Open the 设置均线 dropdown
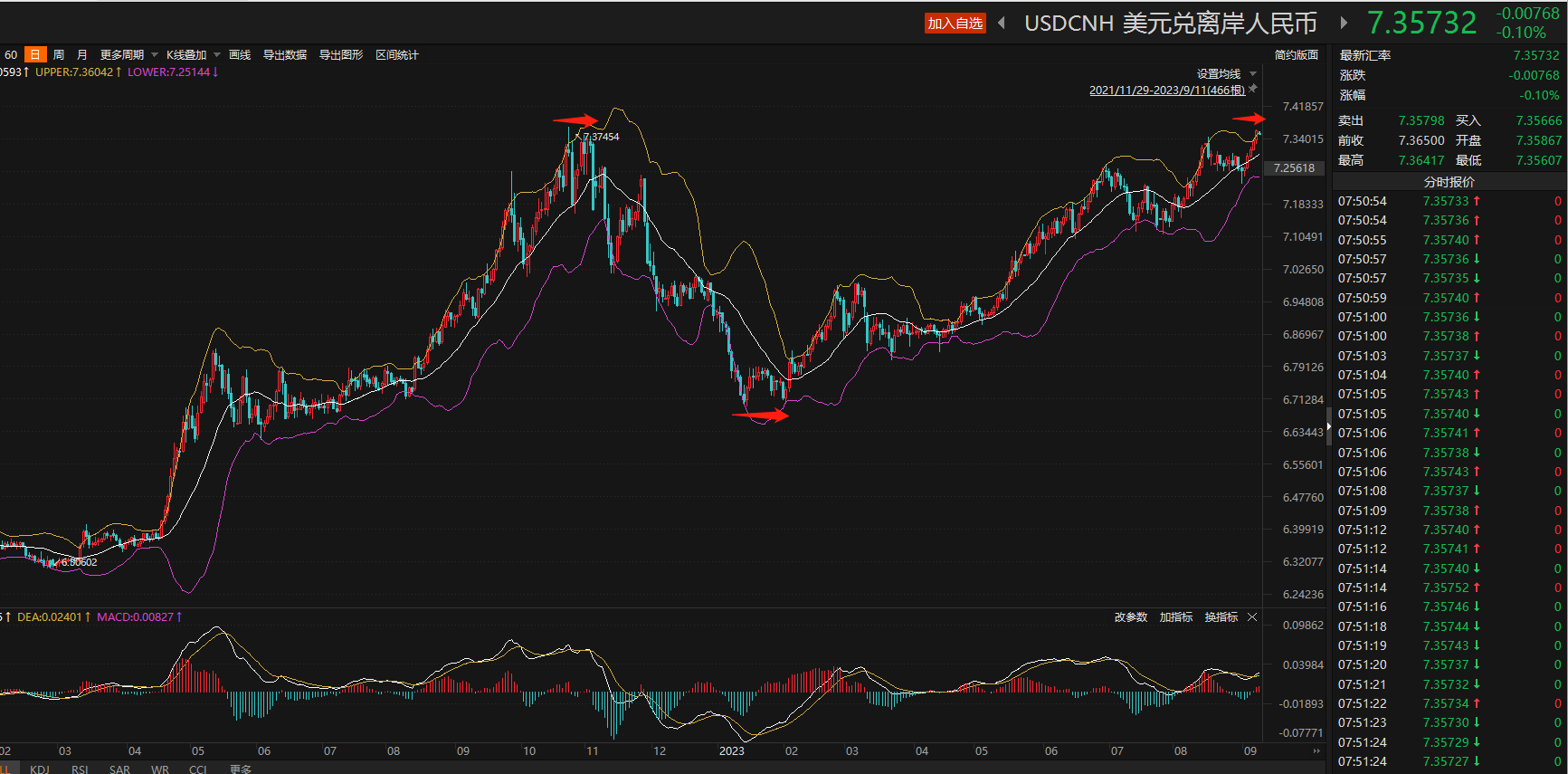This screenshot has width=1568, height=774. pyautogui.click(x=1226, y=74)
